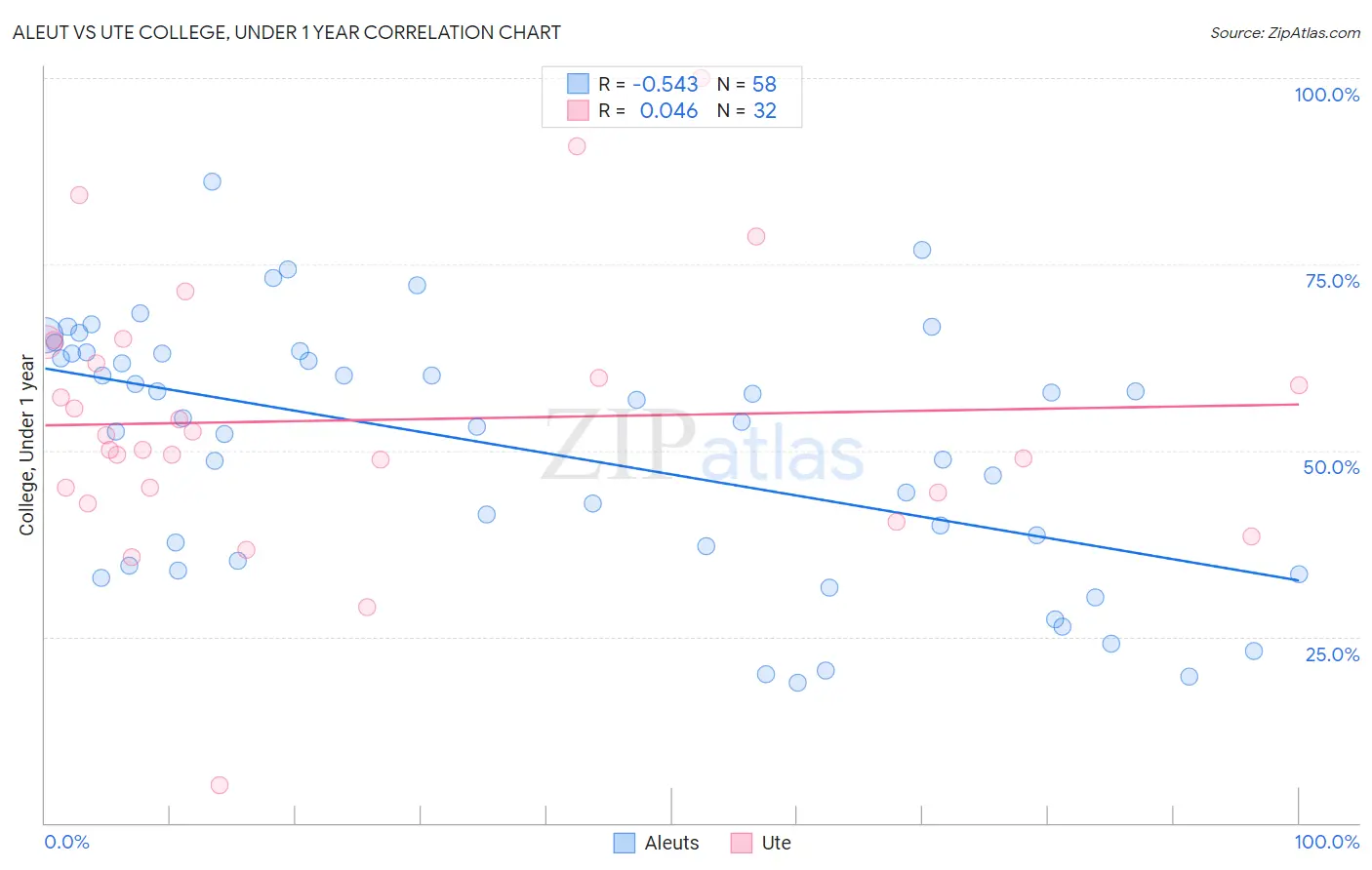The height and width of the screenshot is (870, 1372).
Task: Click the Source: ZipAtlas.com text
Action: tap(1285, 32)
